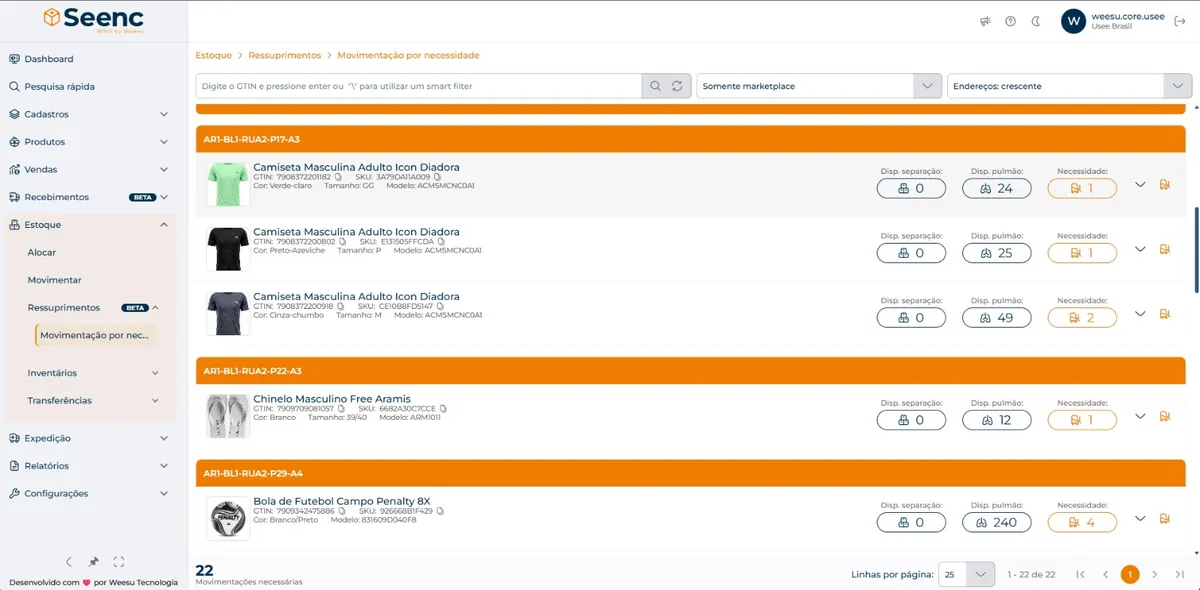
Task: Copy SKU 926668B1F429
Action: pos(440,510)
